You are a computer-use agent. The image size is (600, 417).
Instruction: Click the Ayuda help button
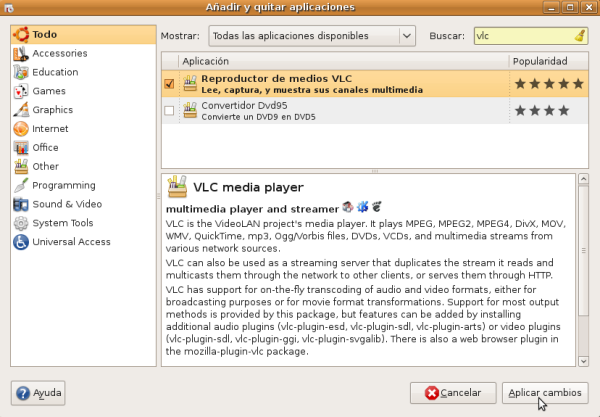point(39,392)
